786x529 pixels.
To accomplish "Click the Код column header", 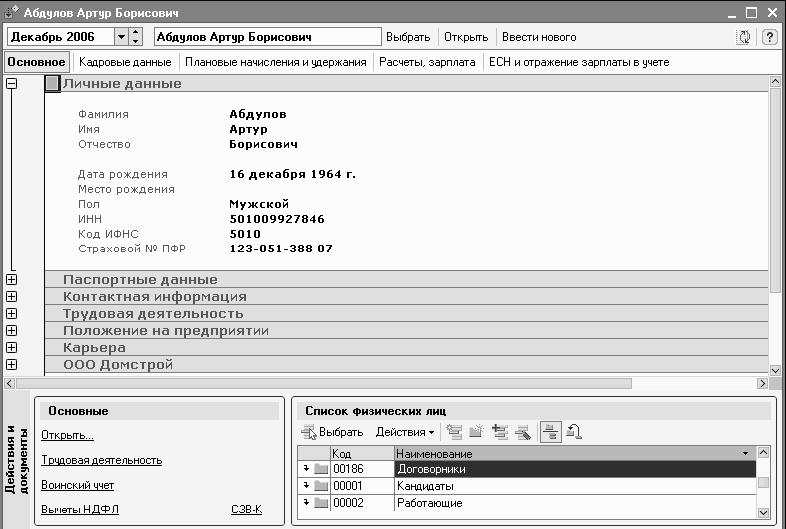I will [x=362, y=454].
